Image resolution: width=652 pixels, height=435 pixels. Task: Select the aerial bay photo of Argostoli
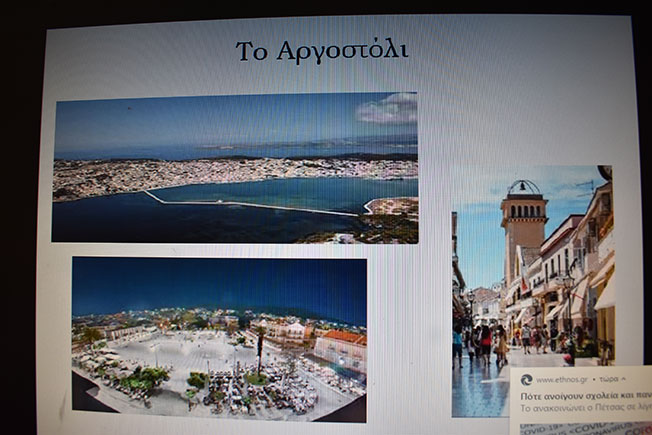point(235,168)
